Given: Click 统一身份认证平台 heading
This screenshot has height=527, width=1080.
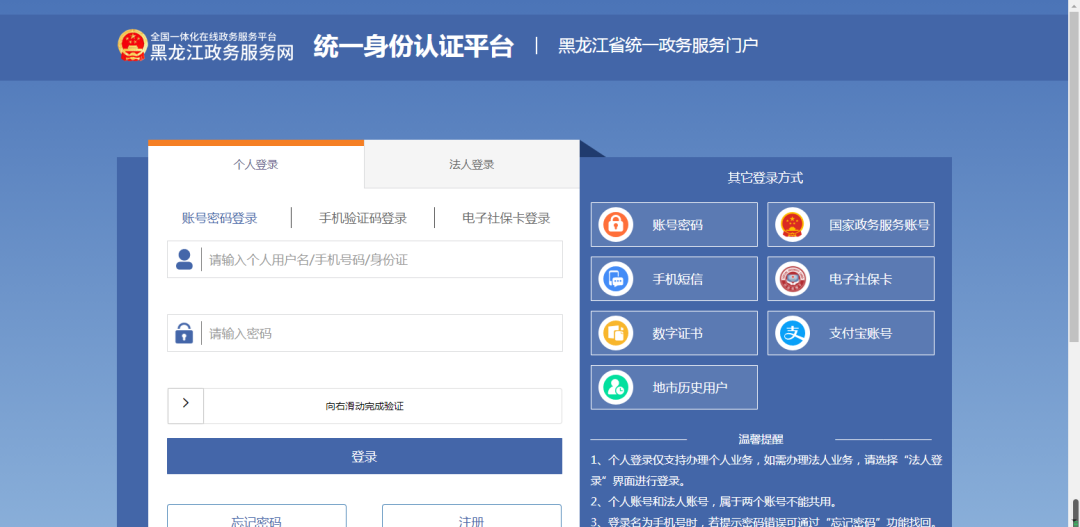Looking at the screenshot, I should click(413, 46).
